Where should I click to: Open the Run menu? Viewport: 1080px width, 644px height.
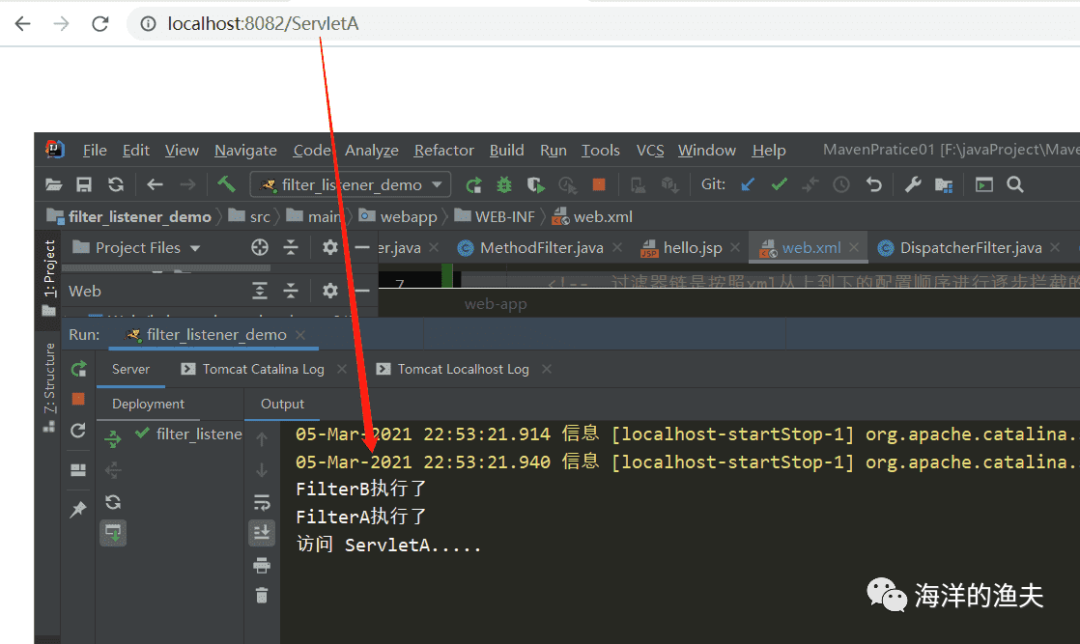pyautogui.click(x=553, y=150)
